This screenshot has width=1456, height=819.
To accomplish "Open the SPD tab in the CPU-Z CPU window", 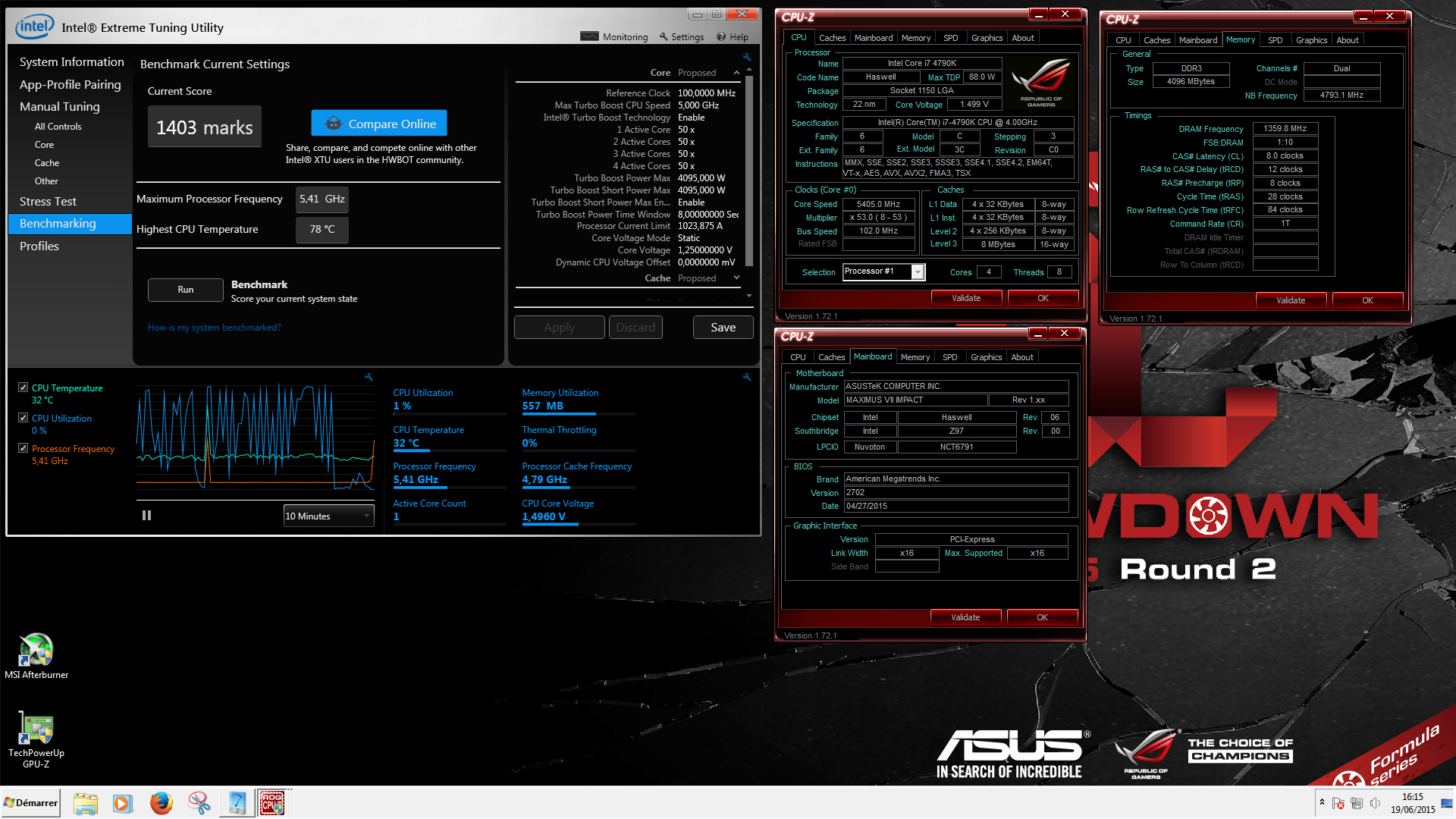I will pyautogui.click(x=950, y=38).
